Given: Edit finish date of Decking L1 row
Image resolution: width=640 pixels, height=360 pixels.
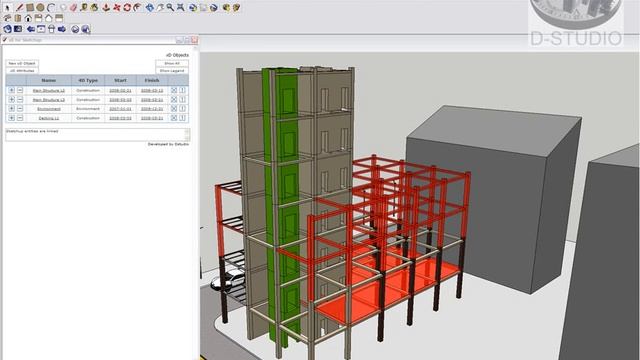Looking at the screenshot, I should [x=152, y=118].
